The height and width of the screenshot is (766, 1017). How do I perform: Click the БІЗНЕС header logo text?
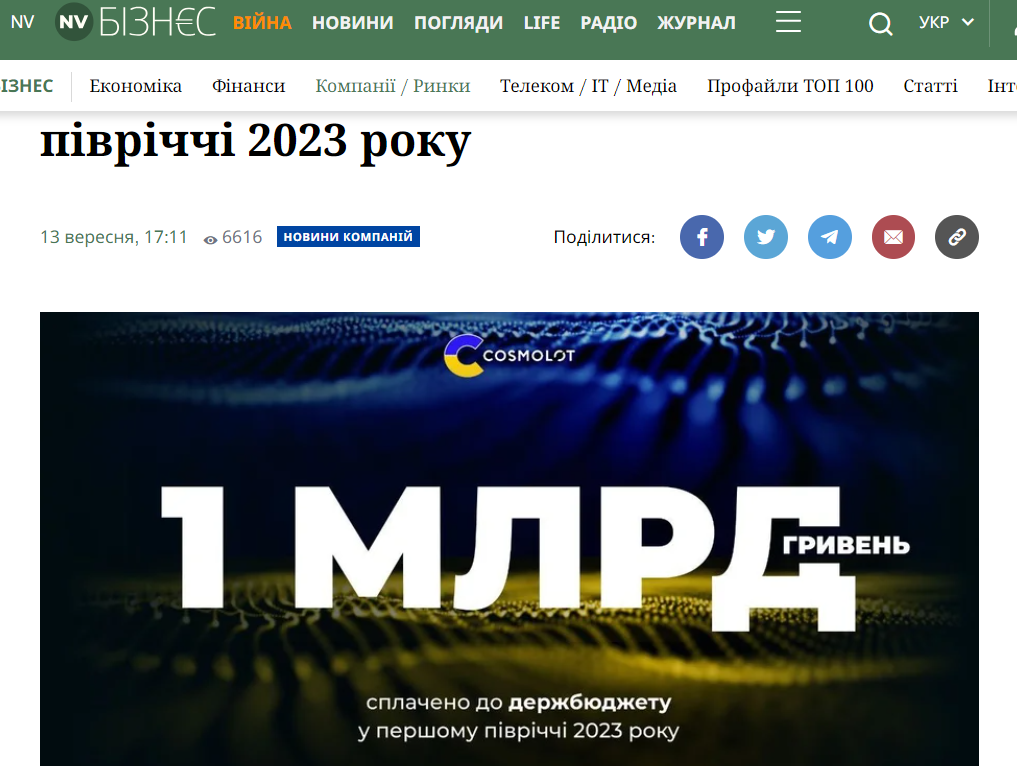coord(157,22)
